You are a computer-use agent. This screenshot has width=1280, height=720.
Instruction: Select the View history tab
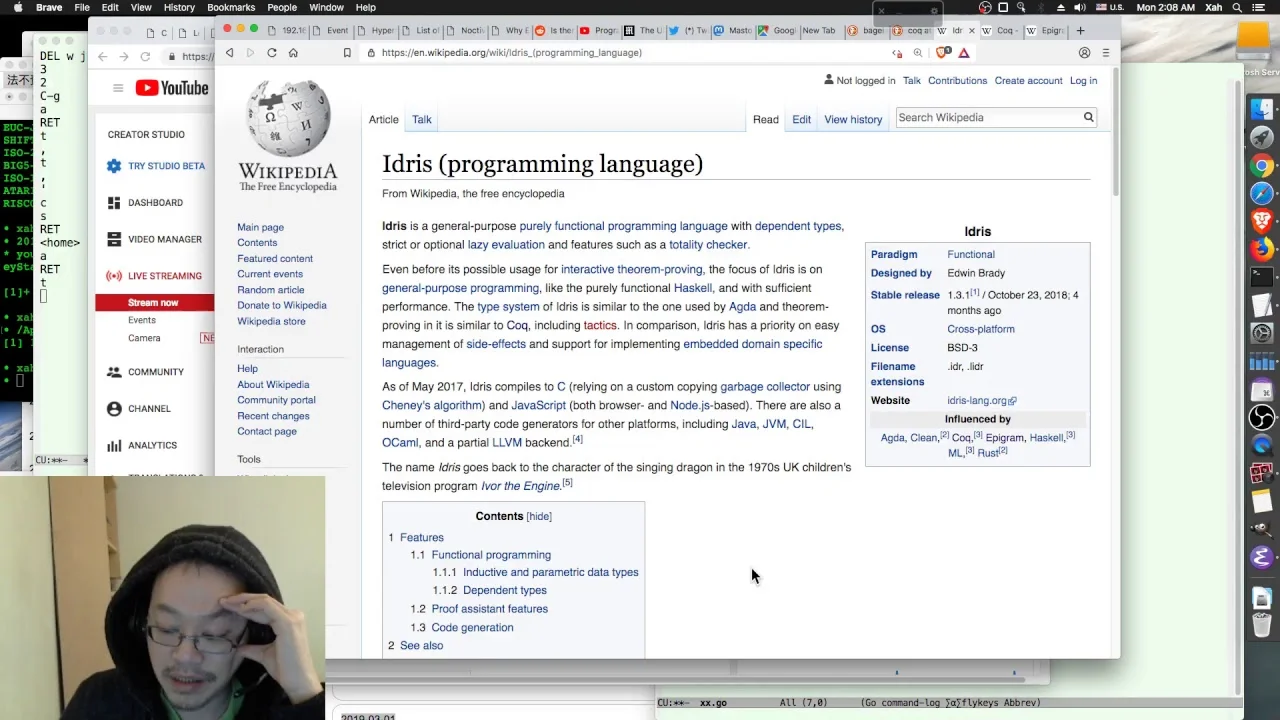(853, 119)
